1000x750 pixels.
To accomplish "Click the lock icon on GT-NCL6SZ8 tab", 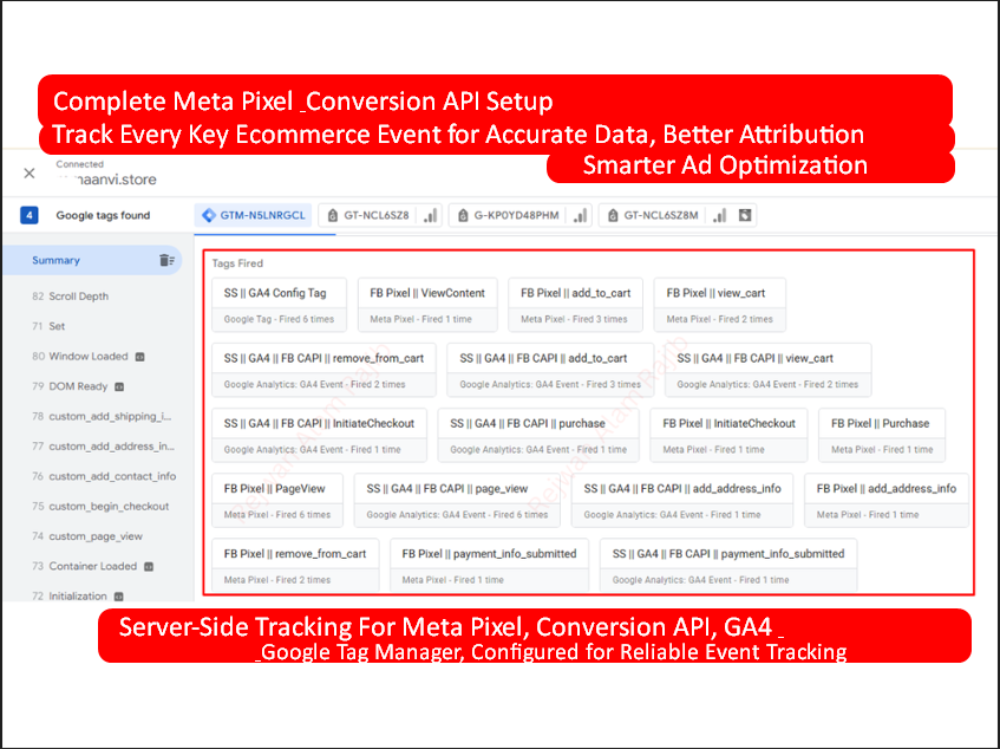I will click(x=332, y=216).
